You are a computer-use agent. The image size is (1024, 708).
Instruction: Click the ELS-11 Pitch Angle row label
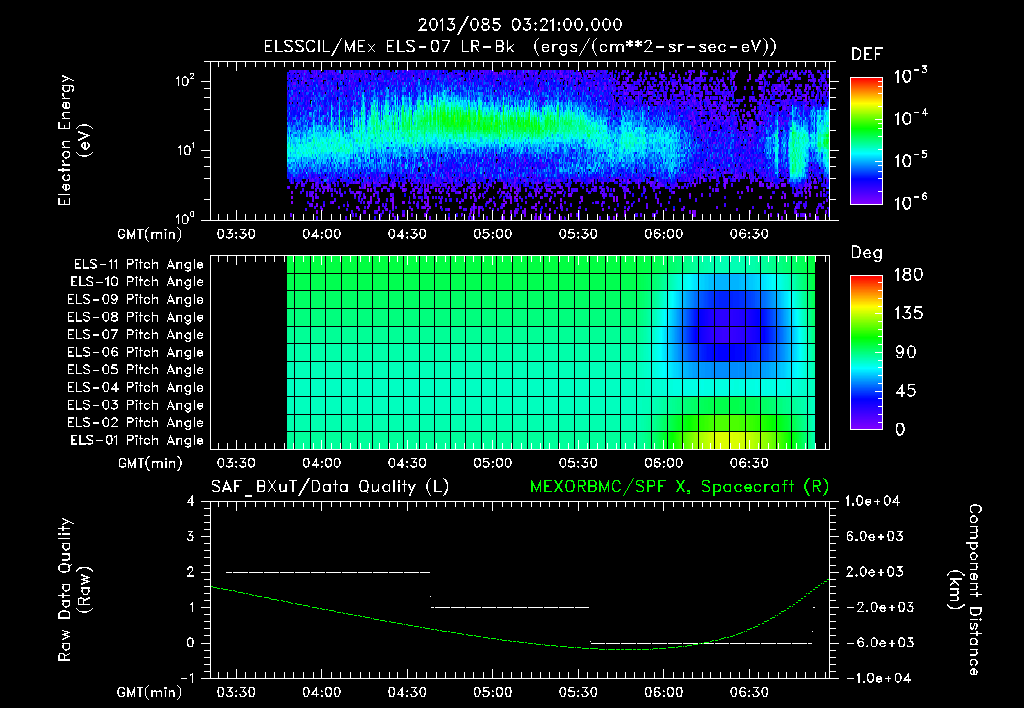pyautogui.click(x=138, y=265)
